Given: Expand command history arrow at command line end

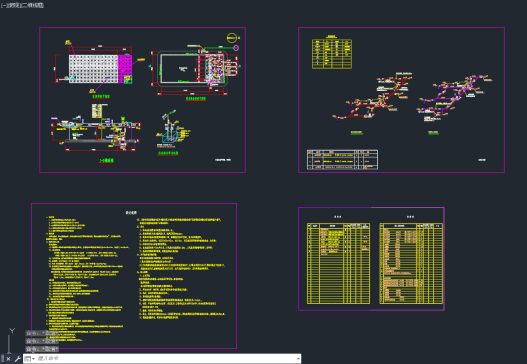Looking at the screenshot, I should click(298, 359).
